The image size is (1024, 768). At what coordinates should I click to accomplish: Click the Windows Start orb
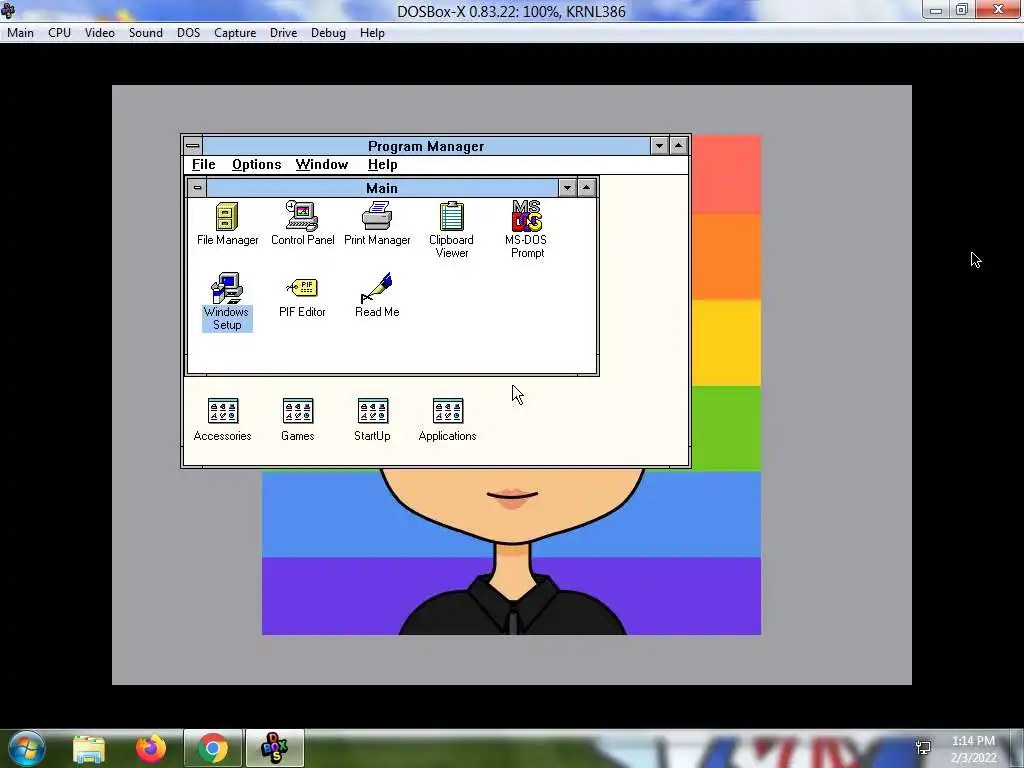coord(26,748)
